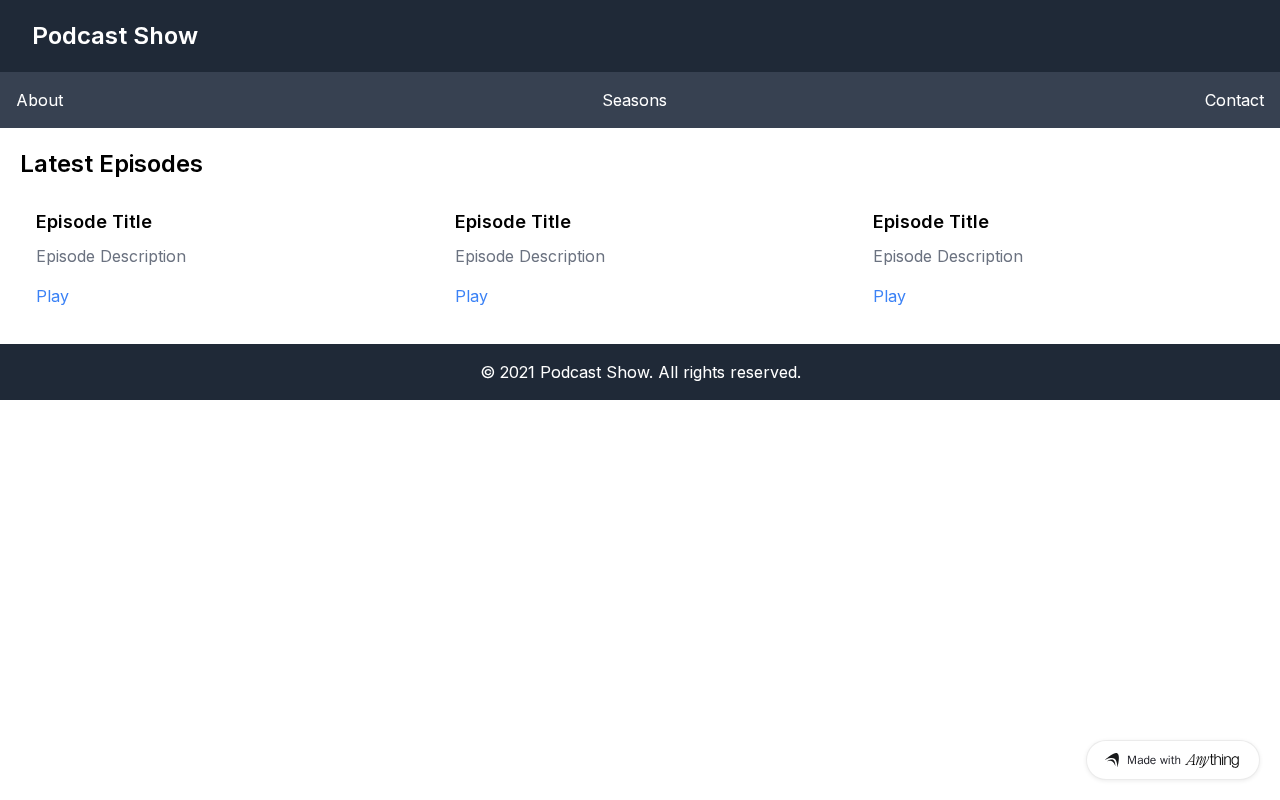This screenshot has height=800, width=1280.
Task: Click the third episode's description text
Action: click(948, 256)
